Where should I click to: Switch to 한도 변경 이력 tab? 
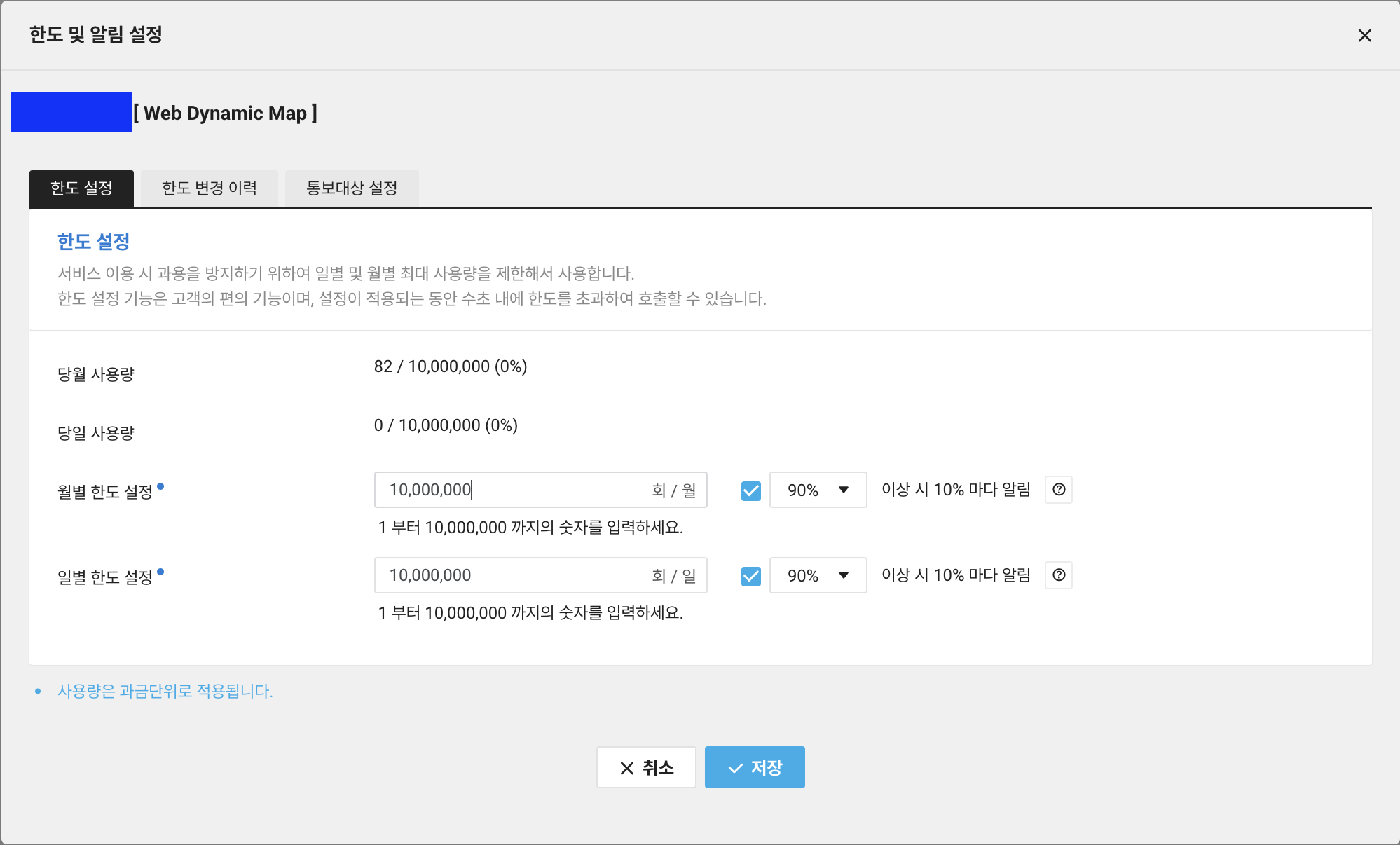(x=209, y=188)
